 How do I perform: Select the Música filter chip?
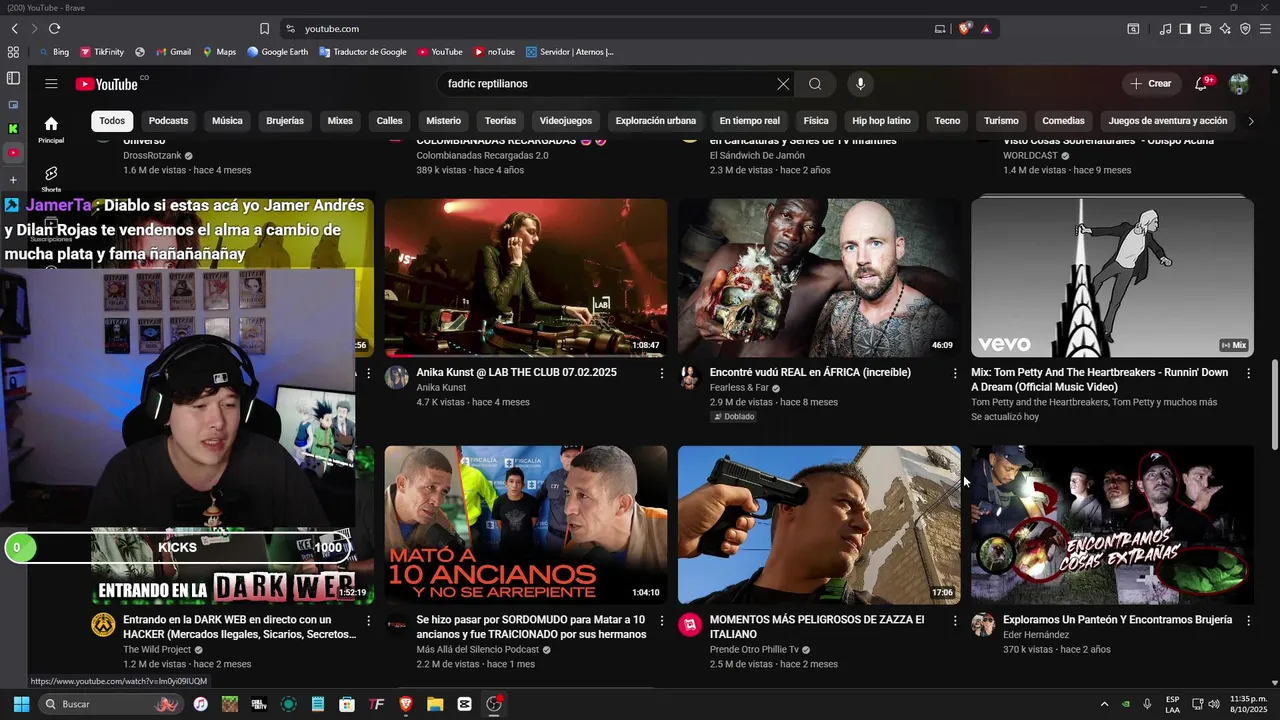pyautogui.click(x=227, y=121)
